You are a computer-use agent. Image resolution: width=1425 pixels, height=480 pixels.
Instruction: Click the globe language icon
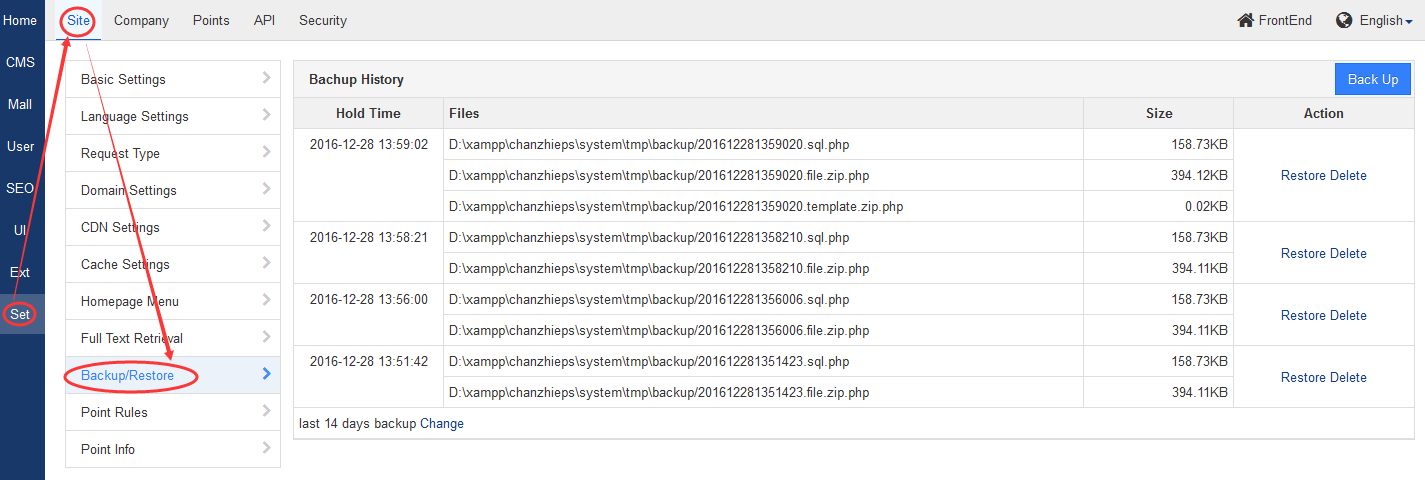click(1344, 20)
